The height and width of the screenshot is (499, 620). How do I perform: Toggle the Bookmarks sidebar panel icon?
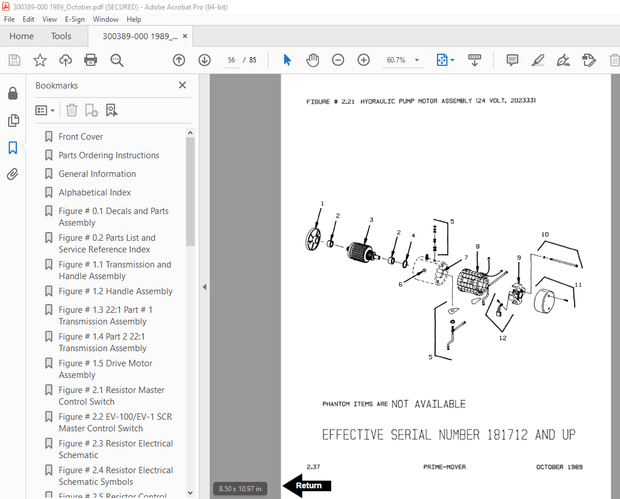pos(13,147)
